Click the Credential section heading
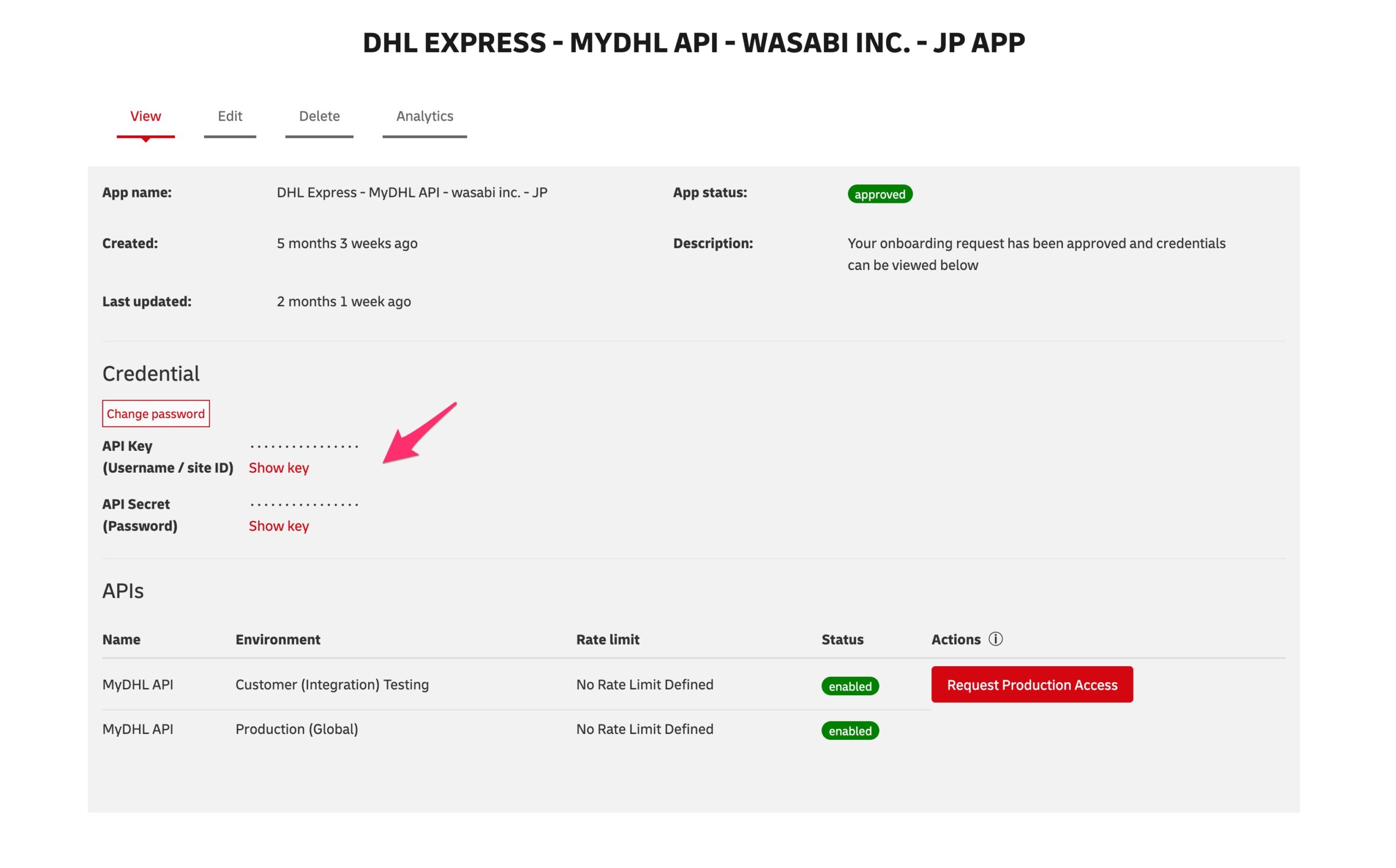Image resolution: width=1396 pixels, height=868 pixels. pyautogui.click(x=151, y=373)
